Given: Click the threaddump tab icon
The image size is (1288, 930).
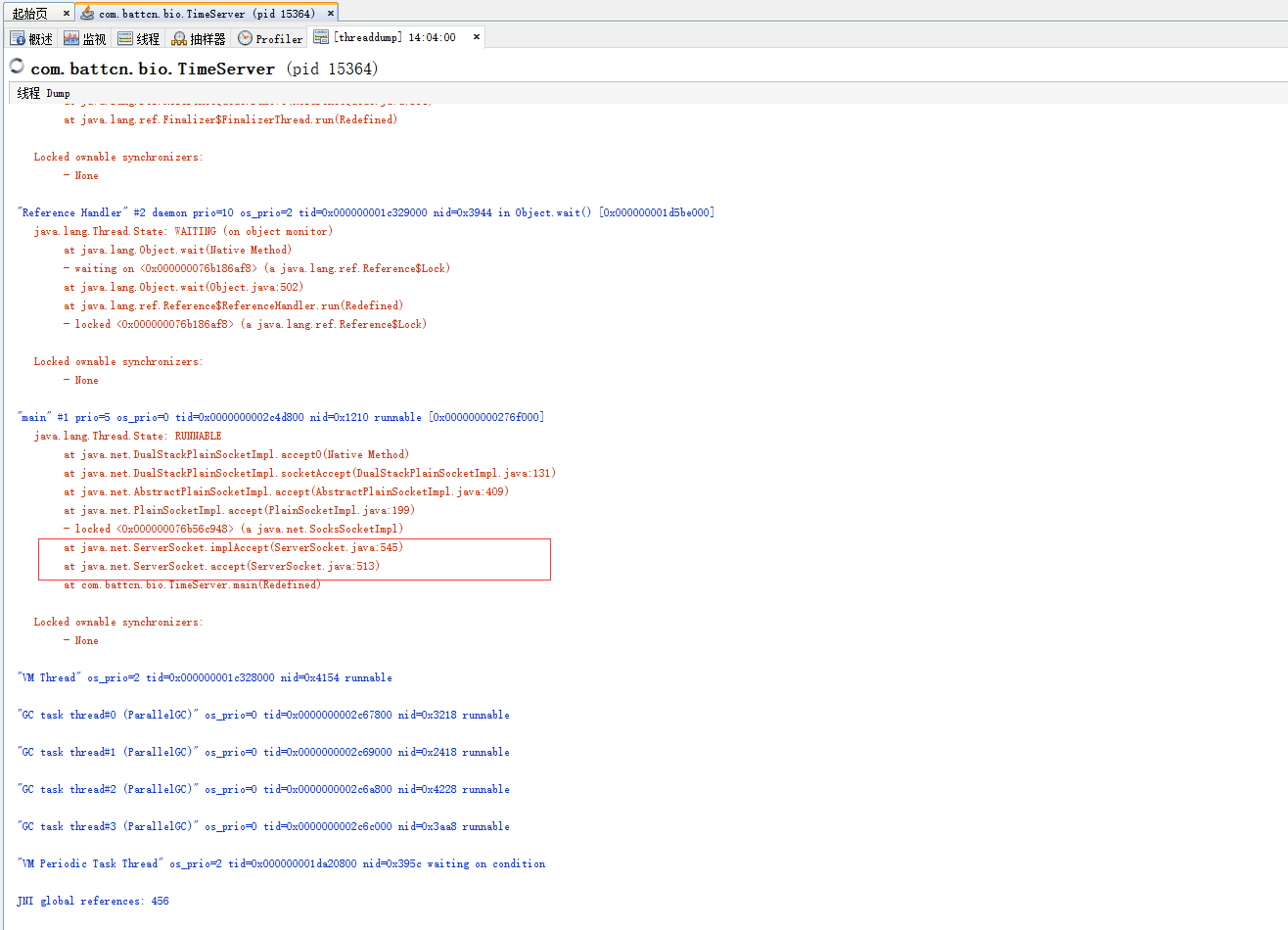Looking at the screenshot, I should [x=321, y=37].
